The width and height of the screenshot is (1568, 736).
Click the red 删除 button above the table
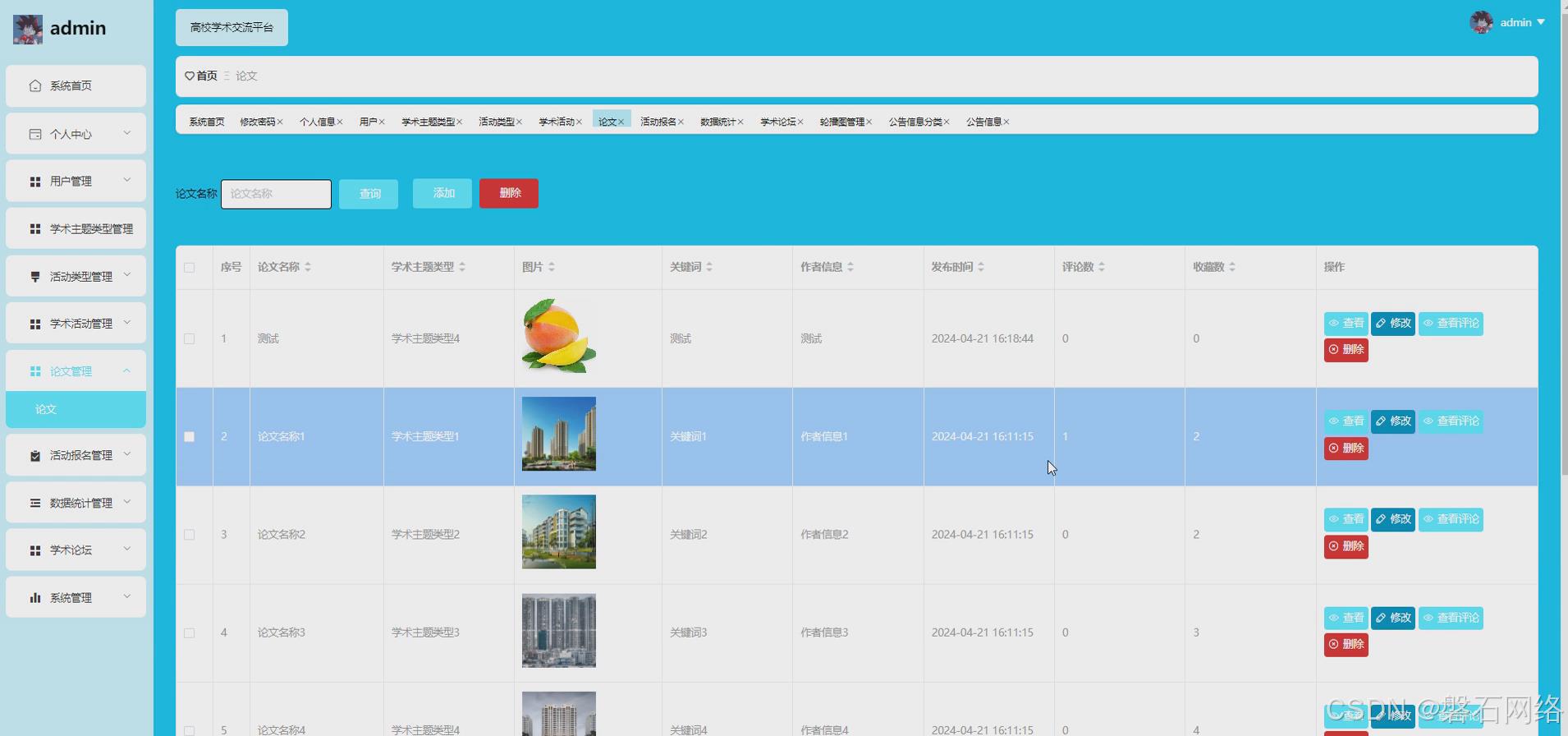pos(509,193)
